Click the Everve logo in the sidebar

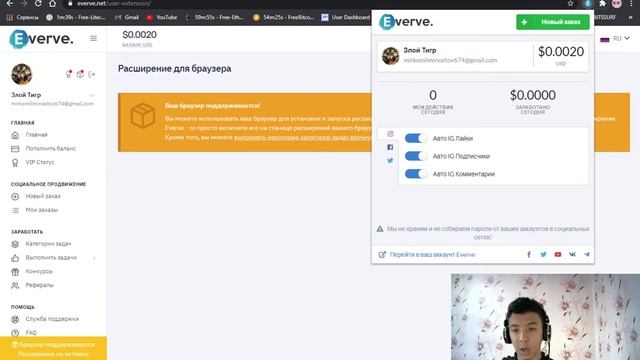coord(41,39)
